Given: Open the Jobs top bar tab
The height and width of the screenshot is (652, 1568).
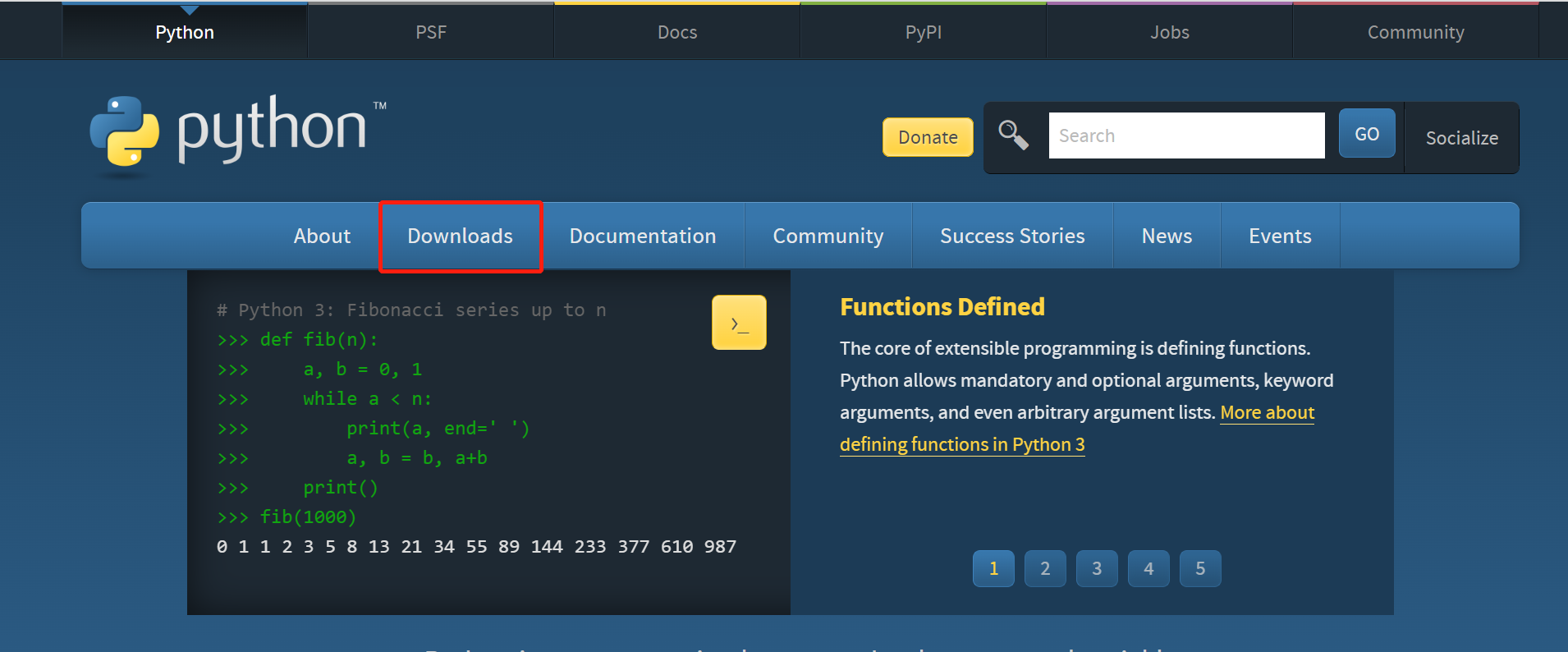Looking at the screenshot, I should click(x=1170, y=32).
